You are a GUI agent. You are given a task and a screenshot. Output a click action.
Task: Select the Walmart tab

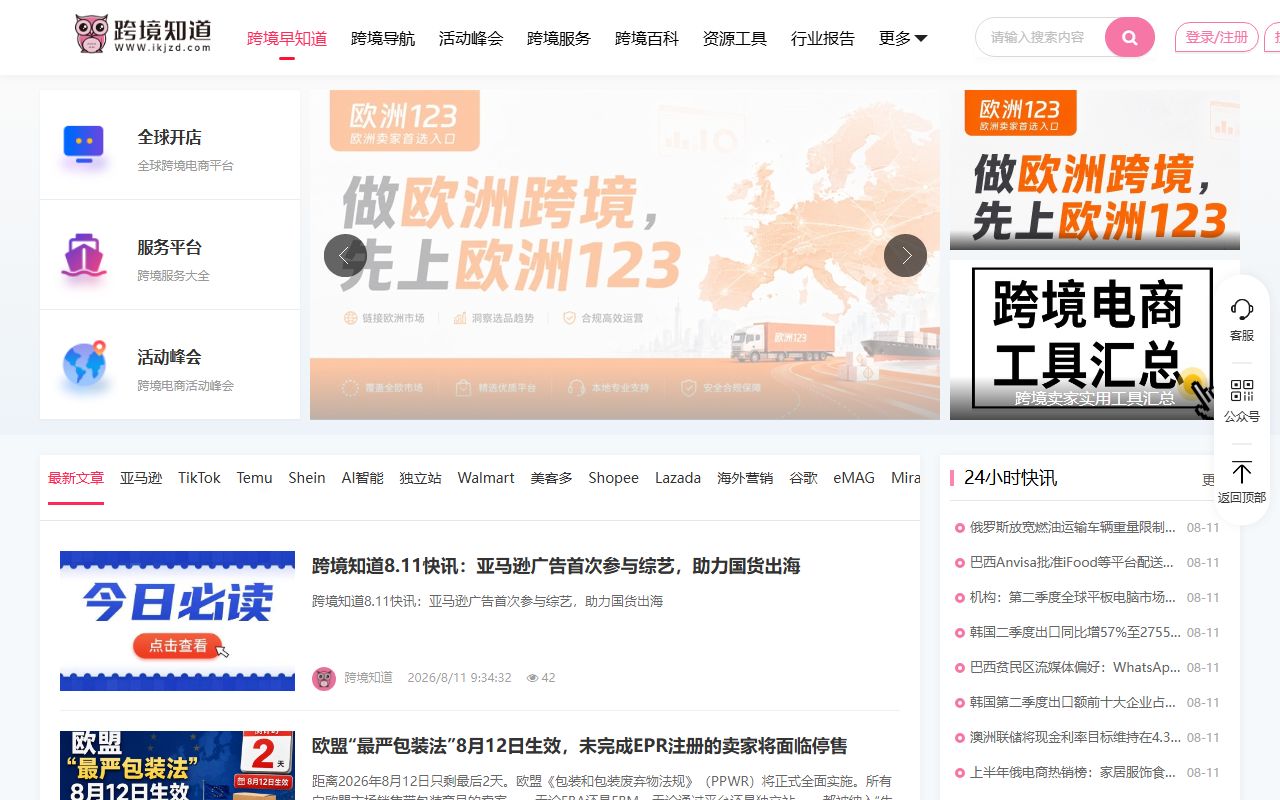pos(486,478)
